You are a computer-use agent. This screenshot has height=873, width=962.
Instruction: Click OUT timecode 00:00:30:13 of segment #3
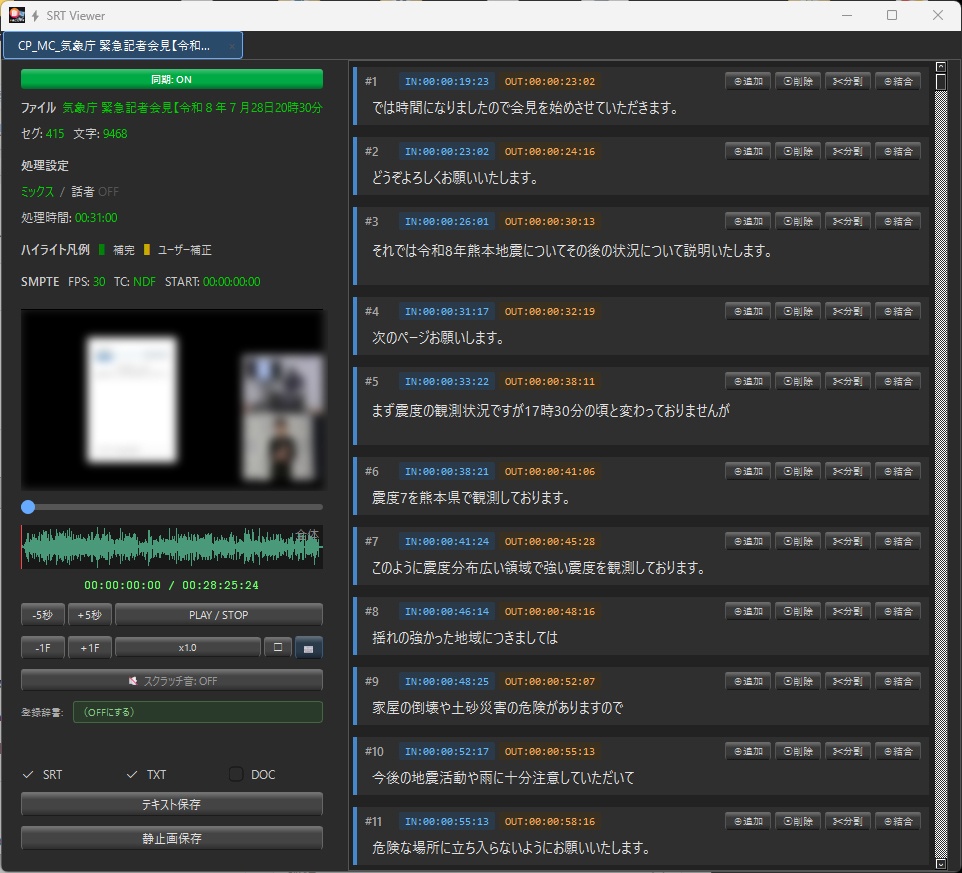pyautogui.click(x=550, y=221)
